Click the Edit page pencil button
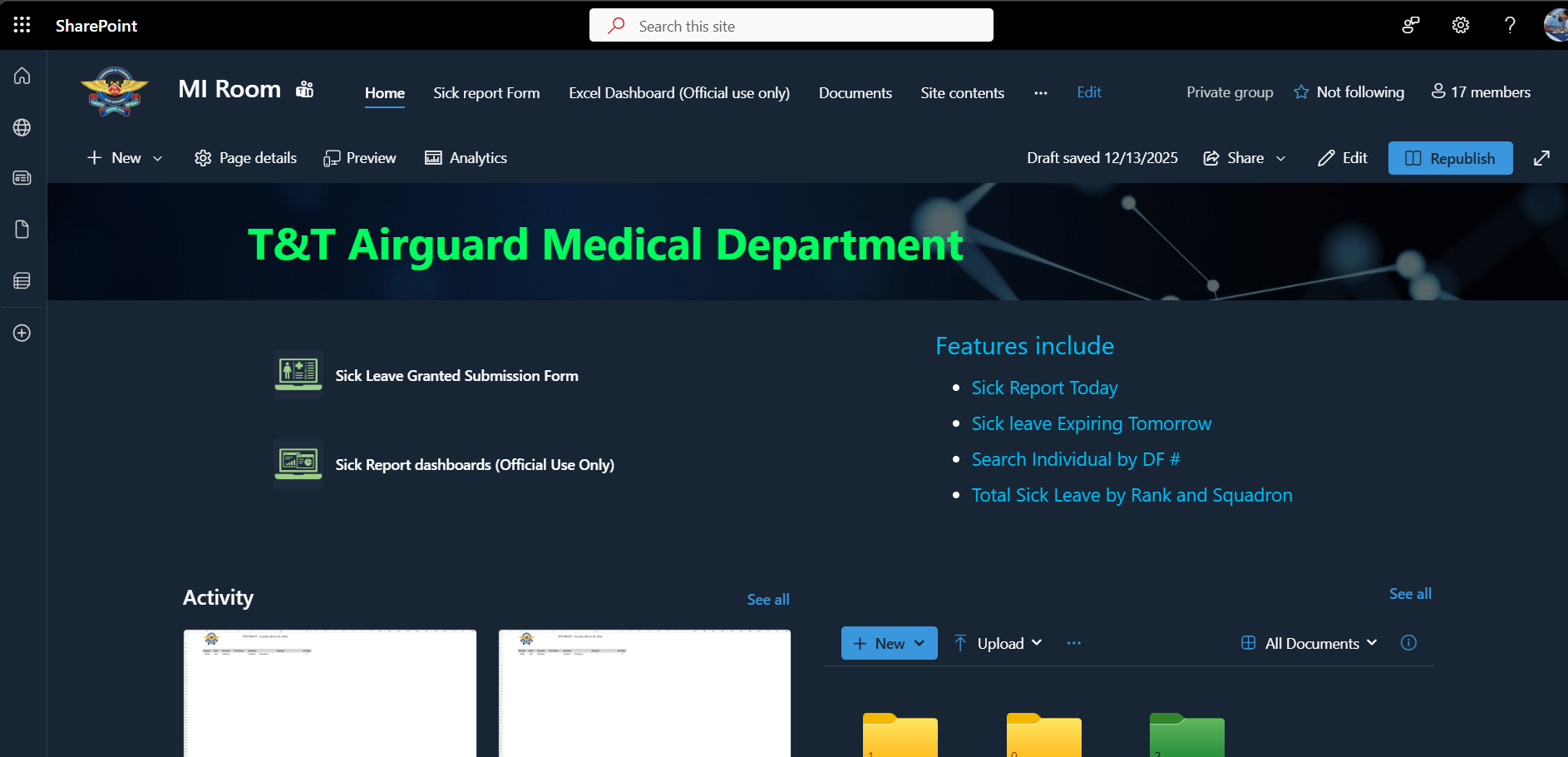The width and height of the screenshot is (1568, 757). 1343,158
